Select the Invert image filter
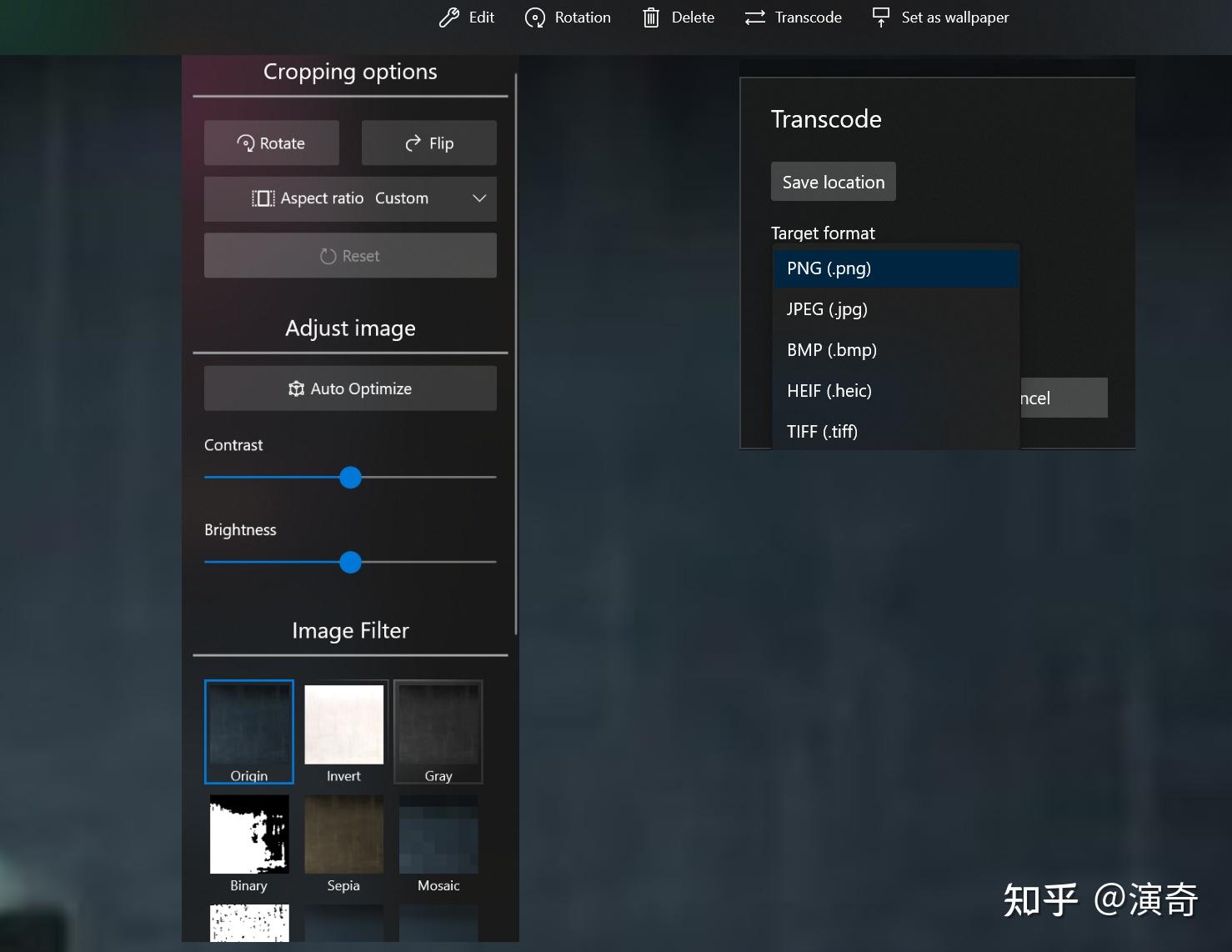The height and width of the screenshot is (952, 1232). click(343, 725)
